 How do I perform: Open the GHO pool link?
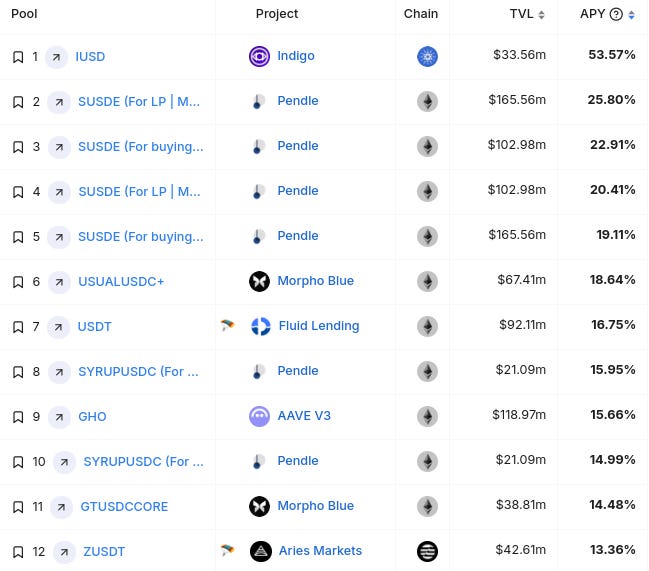click(x=92, y=417)
